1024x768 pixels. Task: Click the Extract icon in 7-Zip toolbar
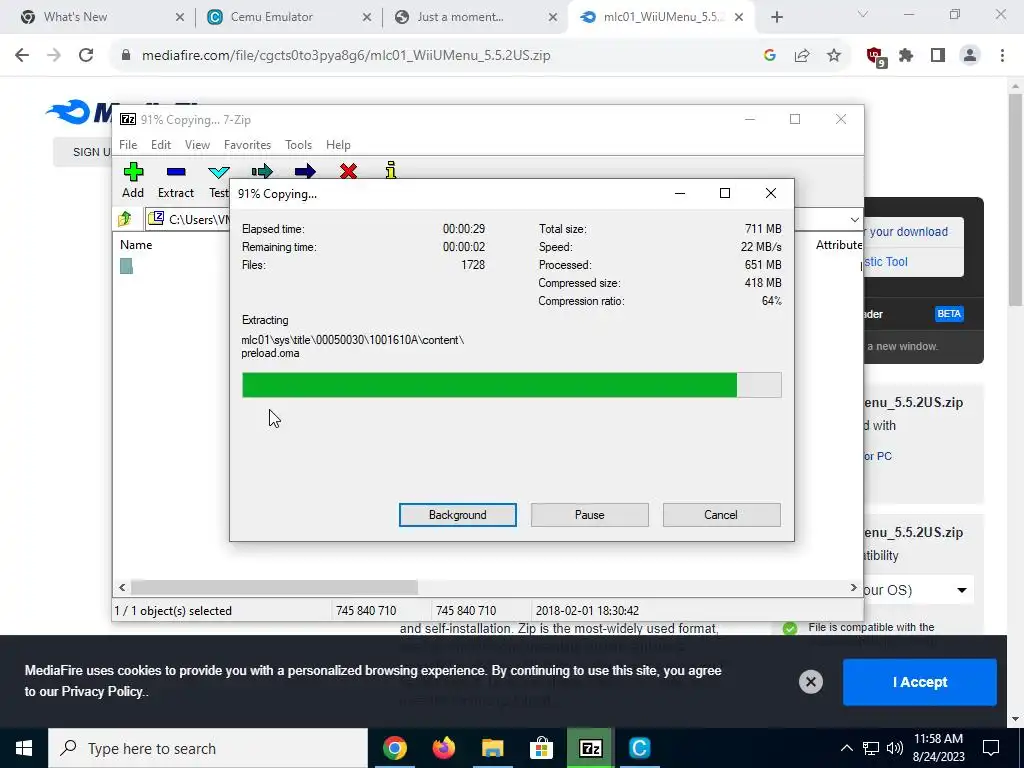[176, 172]
